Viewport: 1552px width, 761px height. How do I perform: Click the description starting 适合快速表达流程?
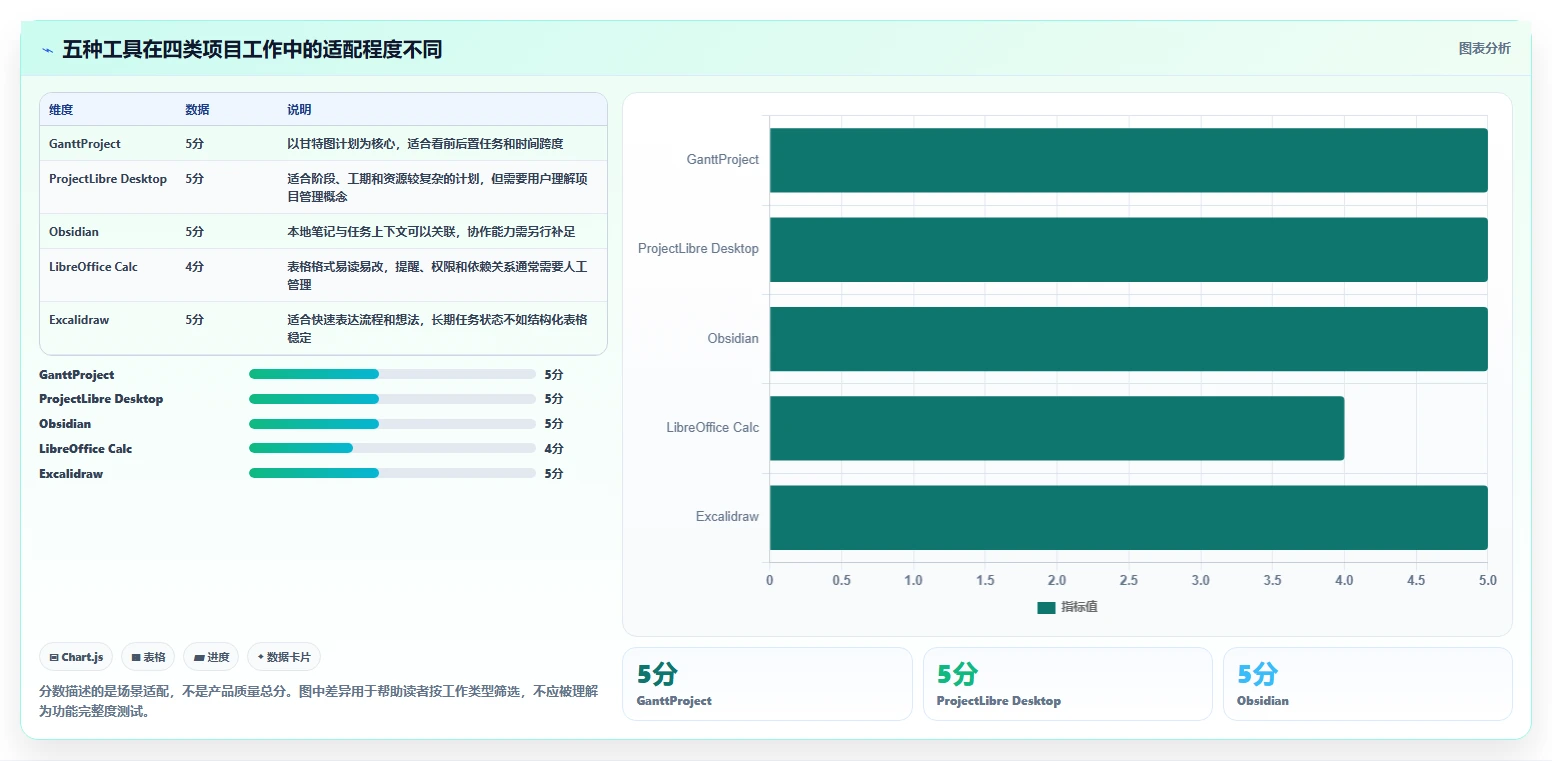coord(437,329)
